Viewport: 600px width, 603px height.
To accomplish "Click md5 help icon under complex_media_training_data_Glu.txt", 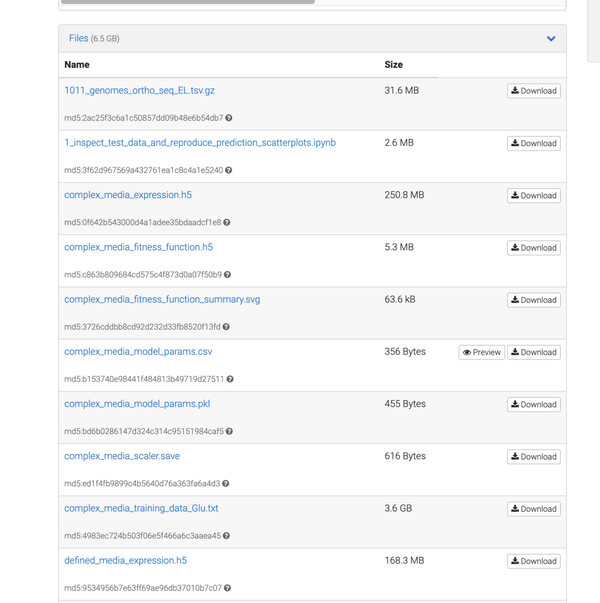I will [x=226, y=536].
